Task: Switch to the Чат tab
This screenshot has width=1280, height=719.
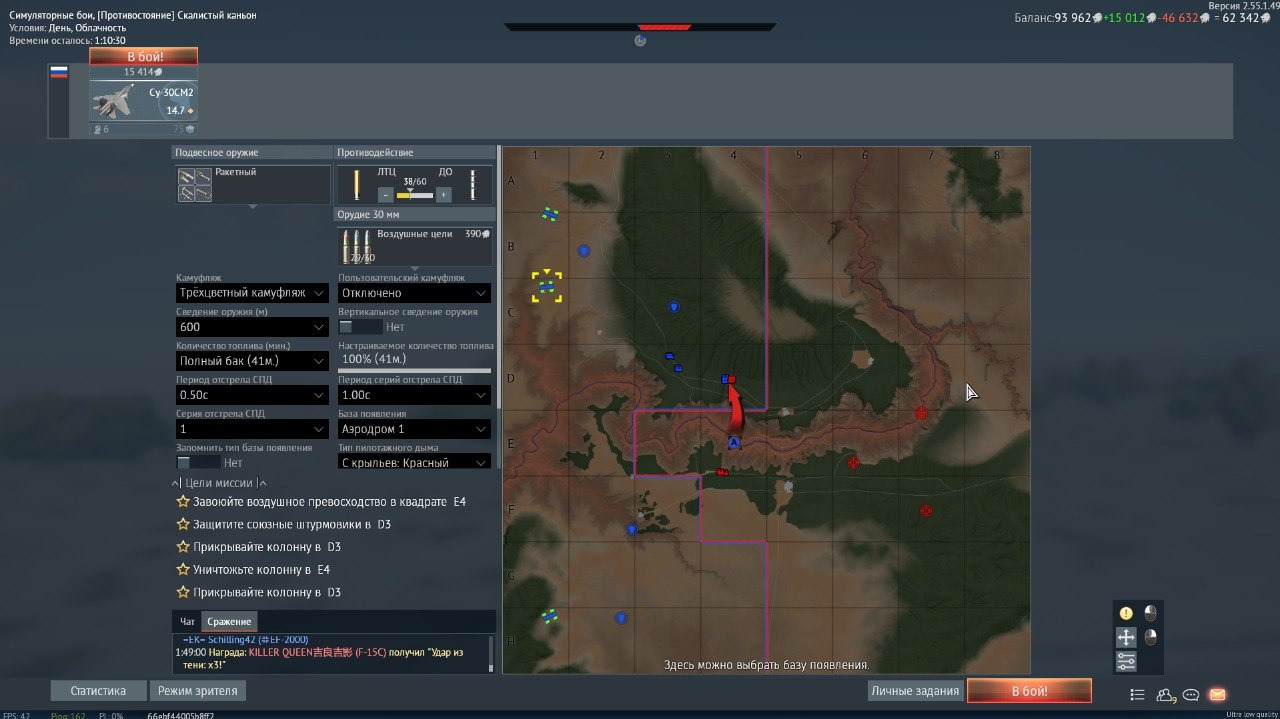Action: click(187, 621)
